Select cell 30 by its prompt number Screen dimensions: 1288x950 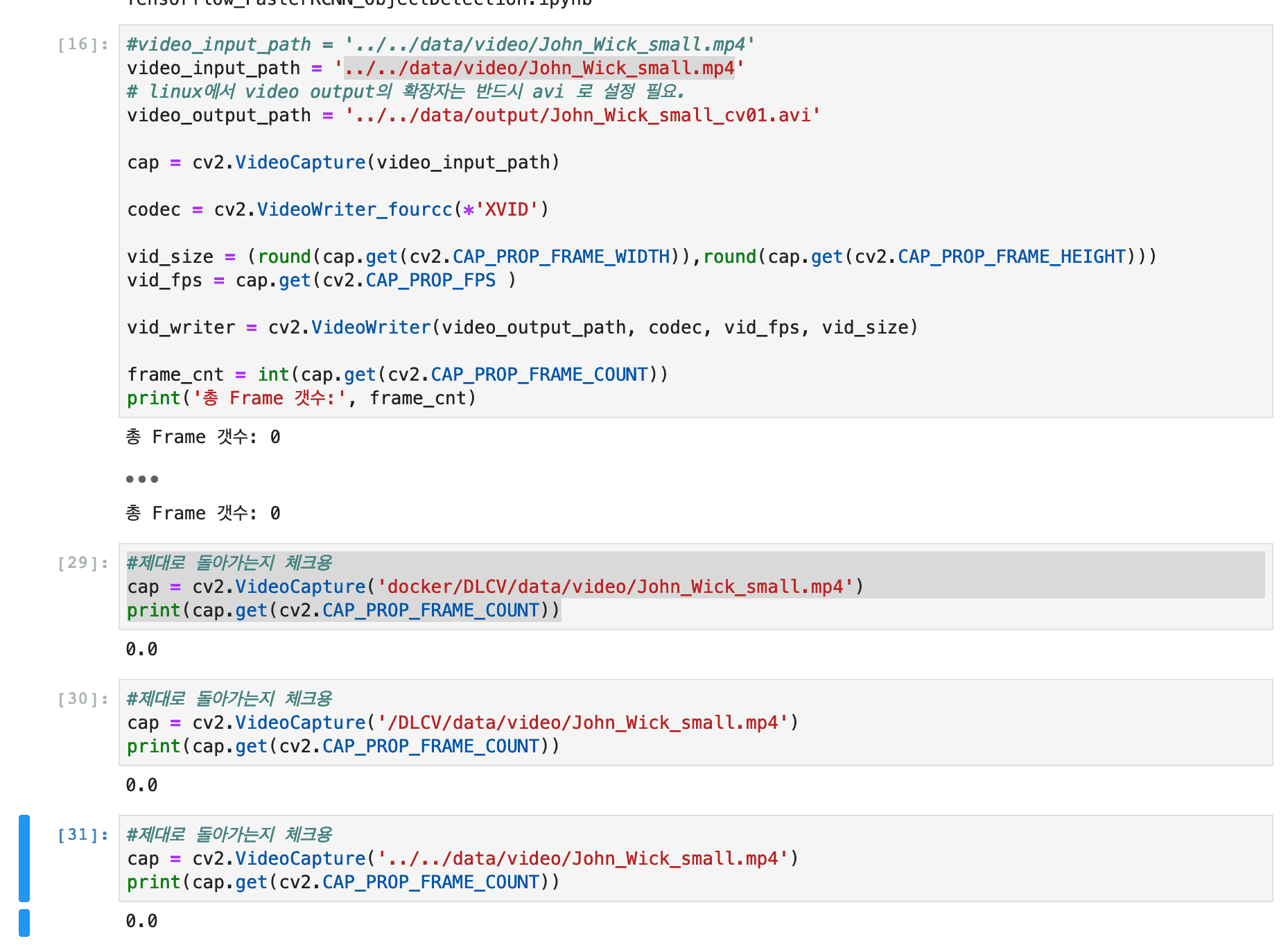pos(83,699)
